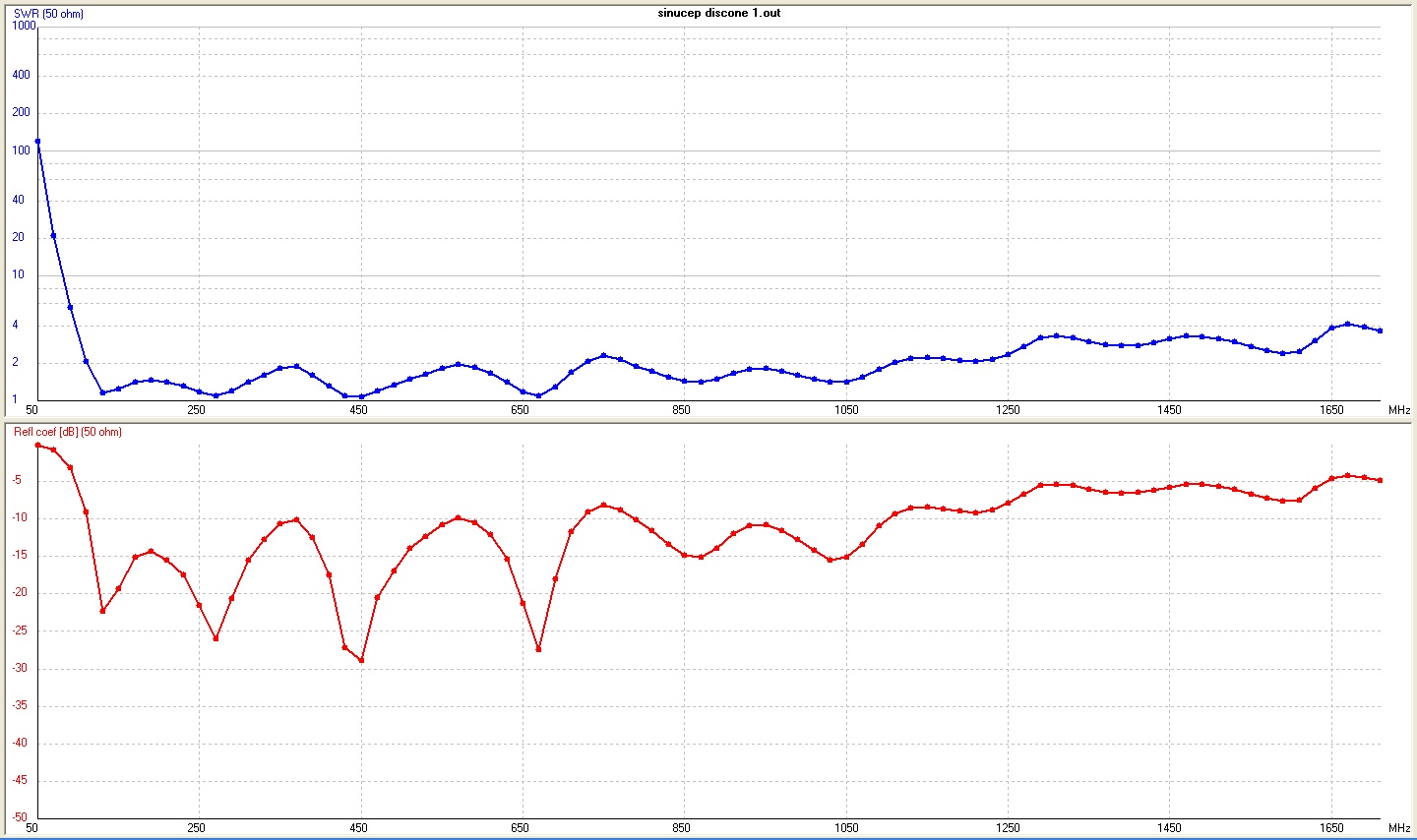The width and height of the screenshot is (1417, 840).
Task: Click the "MHz" unit label under SWR chart
Action: coord(1399,410)
